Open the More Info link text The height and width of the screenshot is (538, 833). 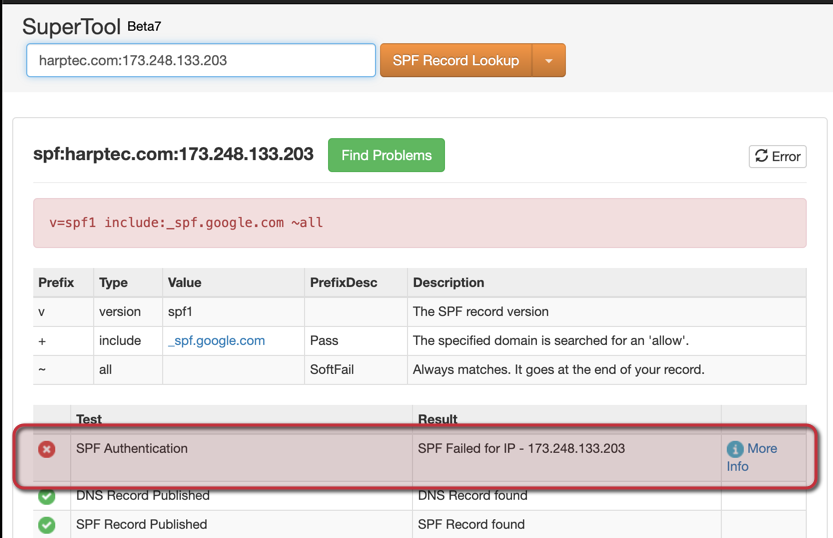pos(761,448)
